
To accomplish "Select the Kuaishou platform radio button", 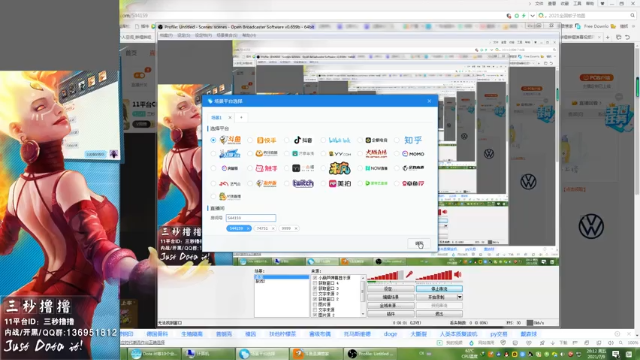I will tap(250, 140).
